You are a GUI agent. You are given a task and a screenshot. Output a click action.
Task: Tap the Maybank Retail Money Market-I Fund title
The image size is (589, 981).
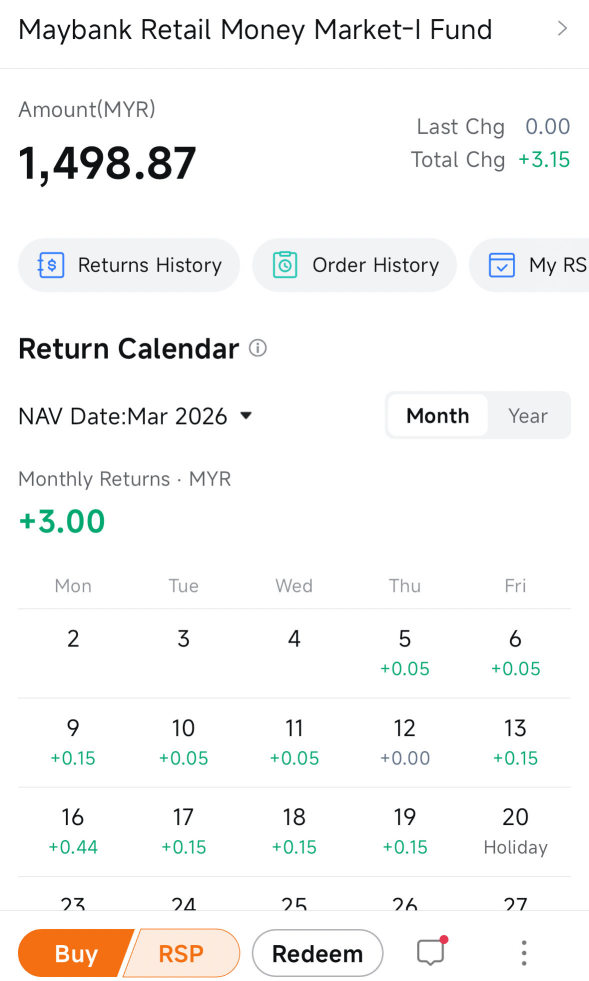[255, 29]
